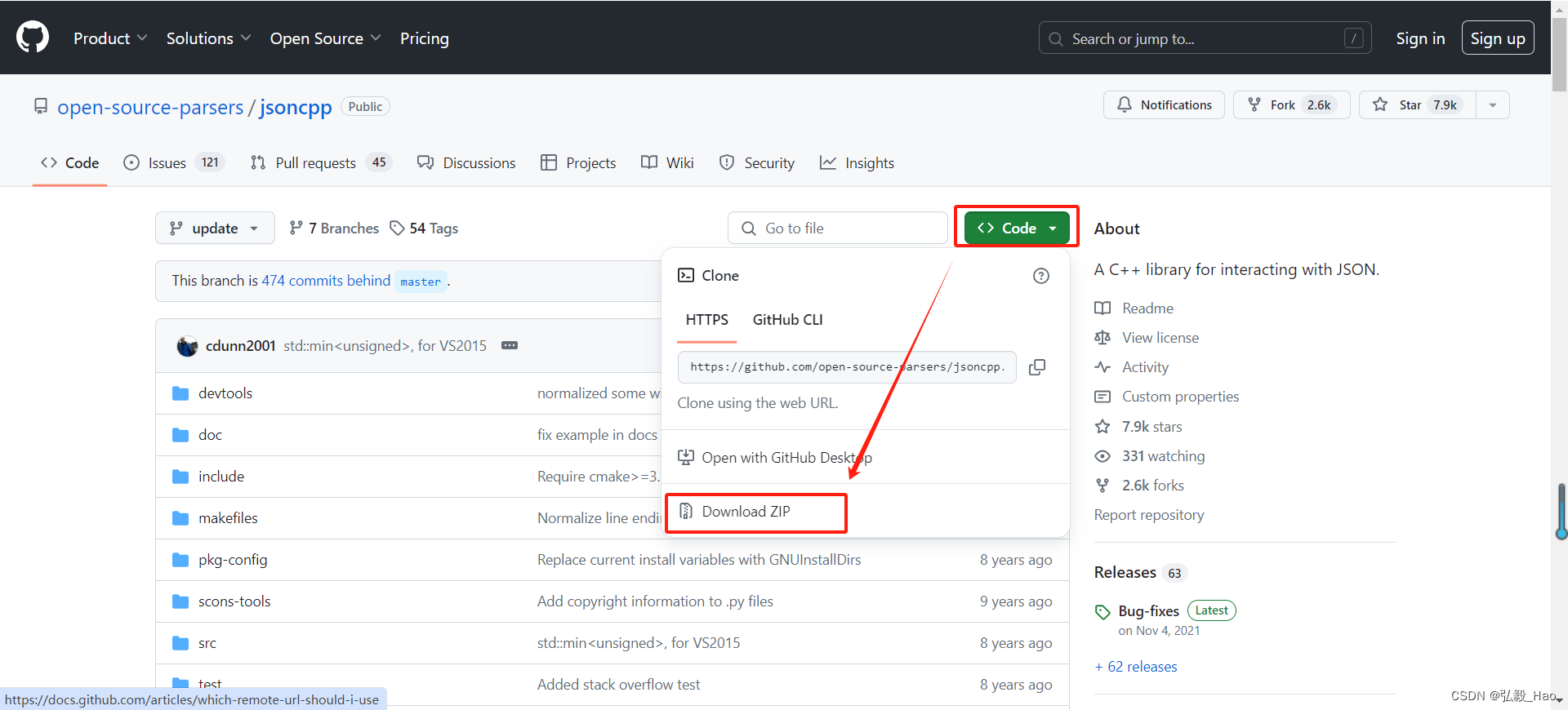Open the open-source-parsers owner link
This screenshot has width=1568, height=710.
150,107
